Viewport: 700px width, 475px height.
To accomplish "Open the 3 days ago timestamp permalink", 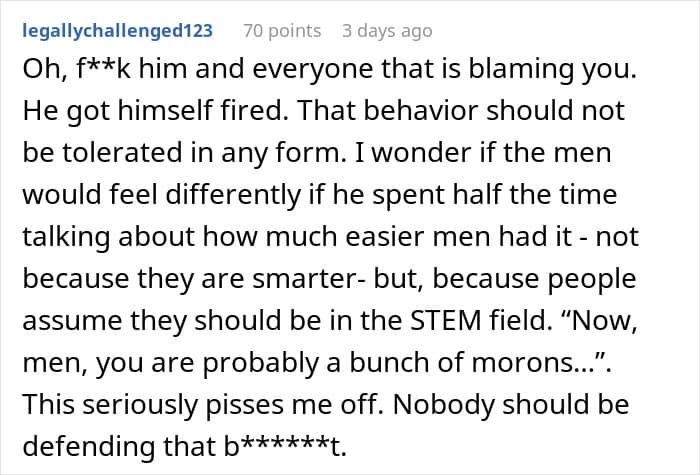I will (387, 31).
